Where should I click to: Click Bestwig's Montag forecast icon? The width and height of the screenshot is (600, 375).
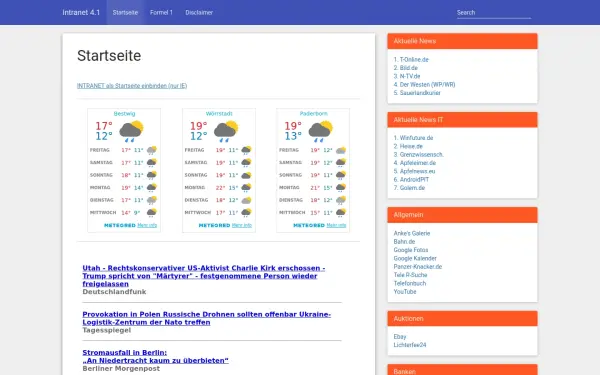[152, 188]
